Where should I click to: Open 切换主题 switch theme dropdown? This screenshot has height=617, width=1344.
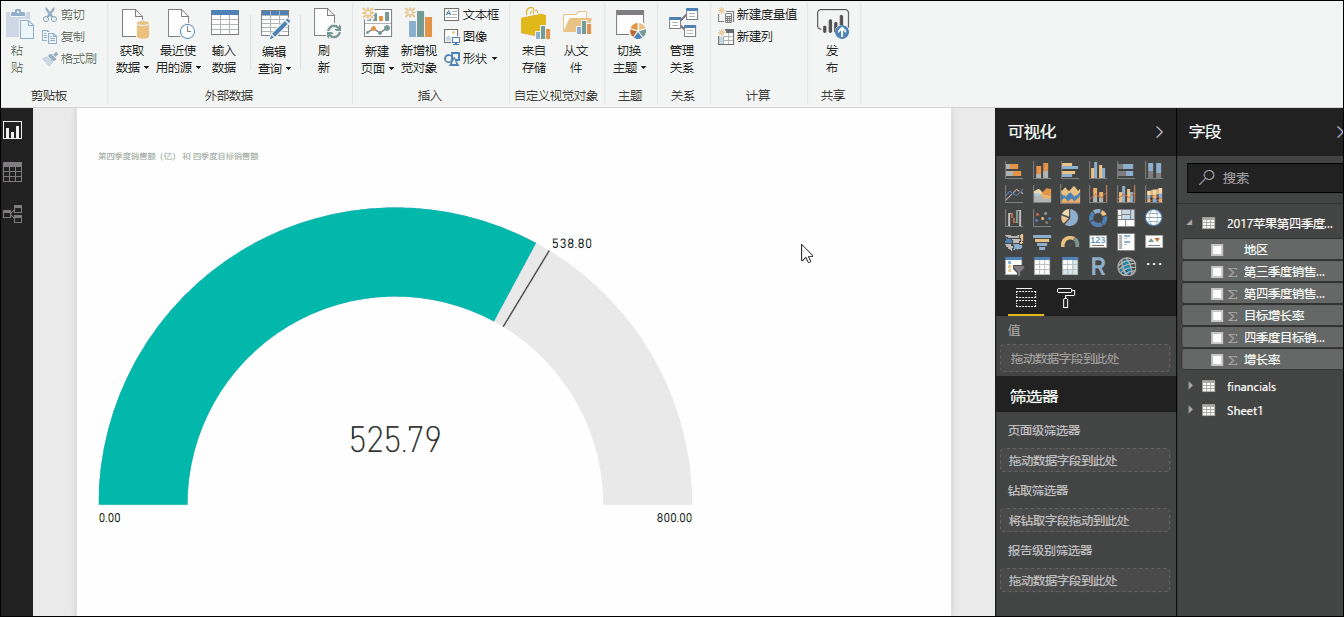pos(629,43)
